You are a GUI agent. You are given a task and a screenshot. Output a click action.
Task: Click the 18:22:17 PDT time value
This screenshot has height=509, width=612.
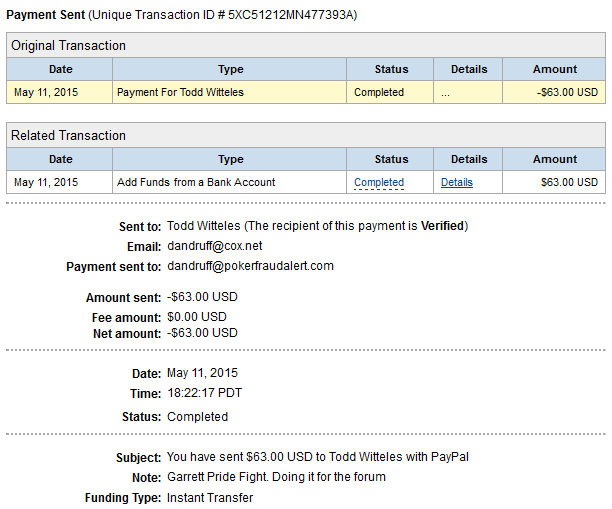tap(204, 392)
